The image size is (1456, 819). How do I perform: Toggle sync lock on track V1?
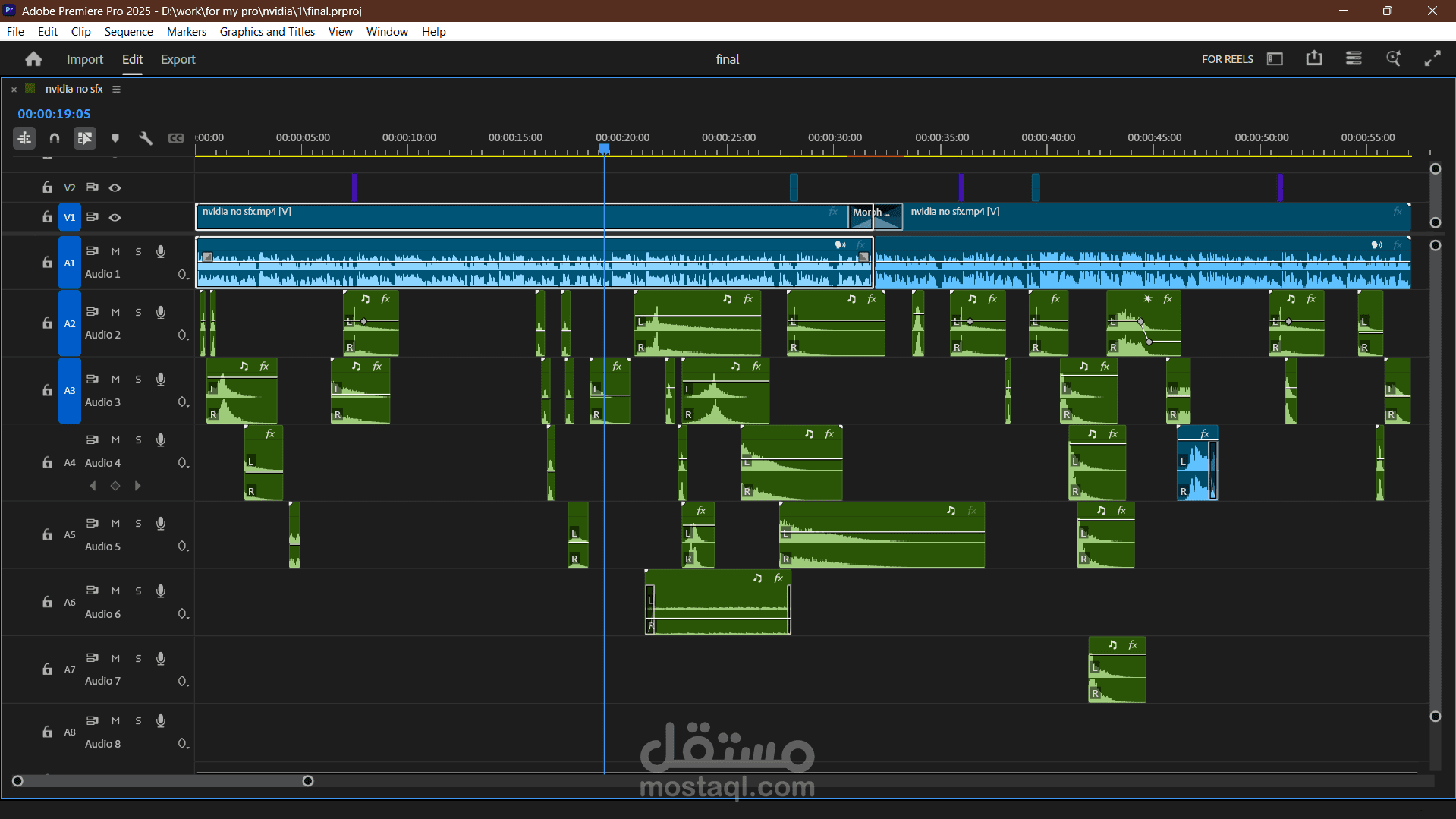pyautogui.click(x=93, y=217)
